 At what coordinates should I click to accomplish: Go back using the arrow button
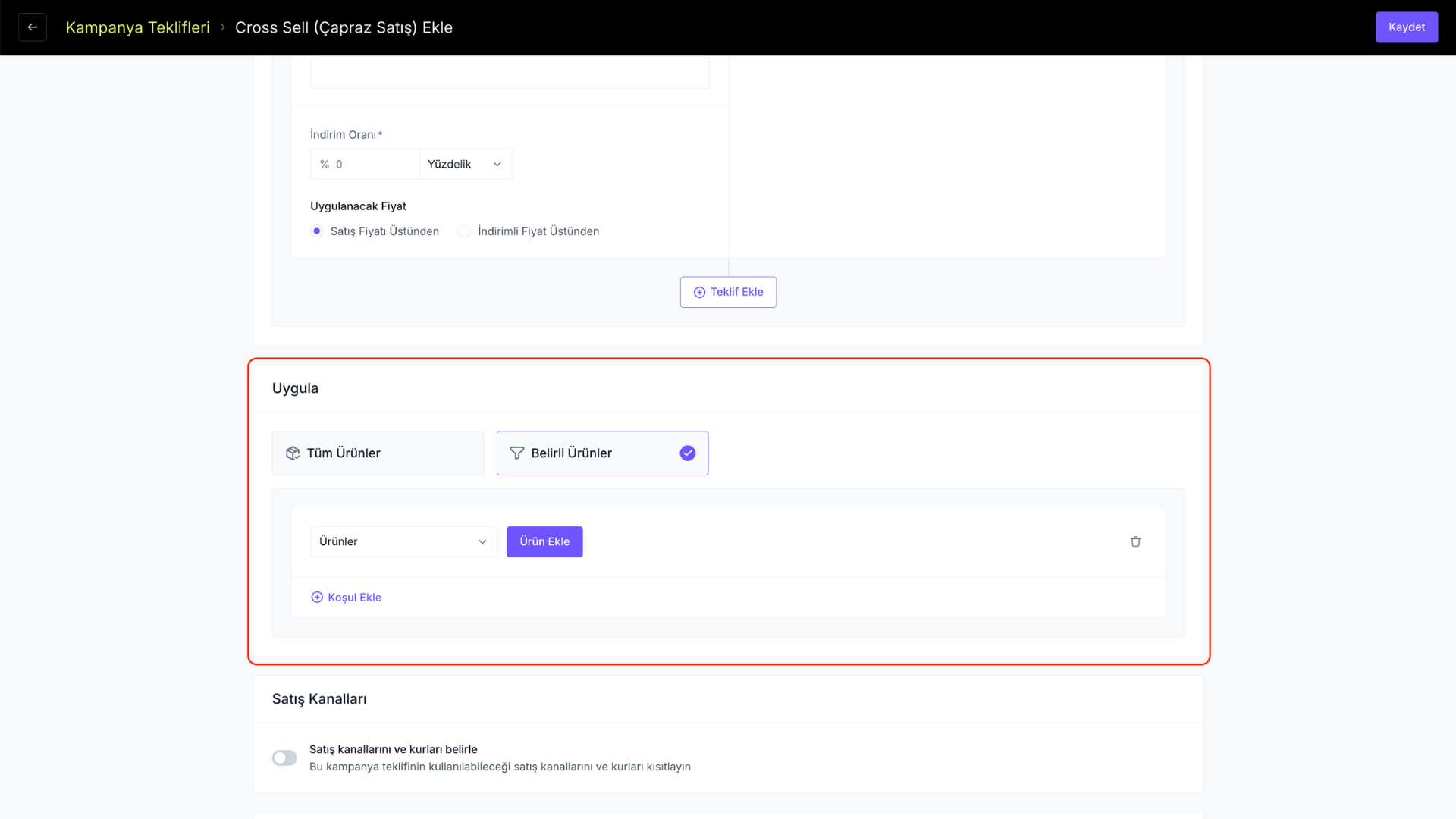pos(33,27)
